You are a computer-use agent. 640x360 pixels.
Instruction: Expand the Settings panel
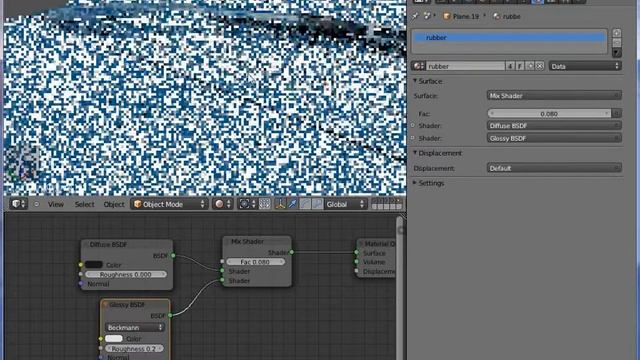pyautogui.click(x=415, y=183)
